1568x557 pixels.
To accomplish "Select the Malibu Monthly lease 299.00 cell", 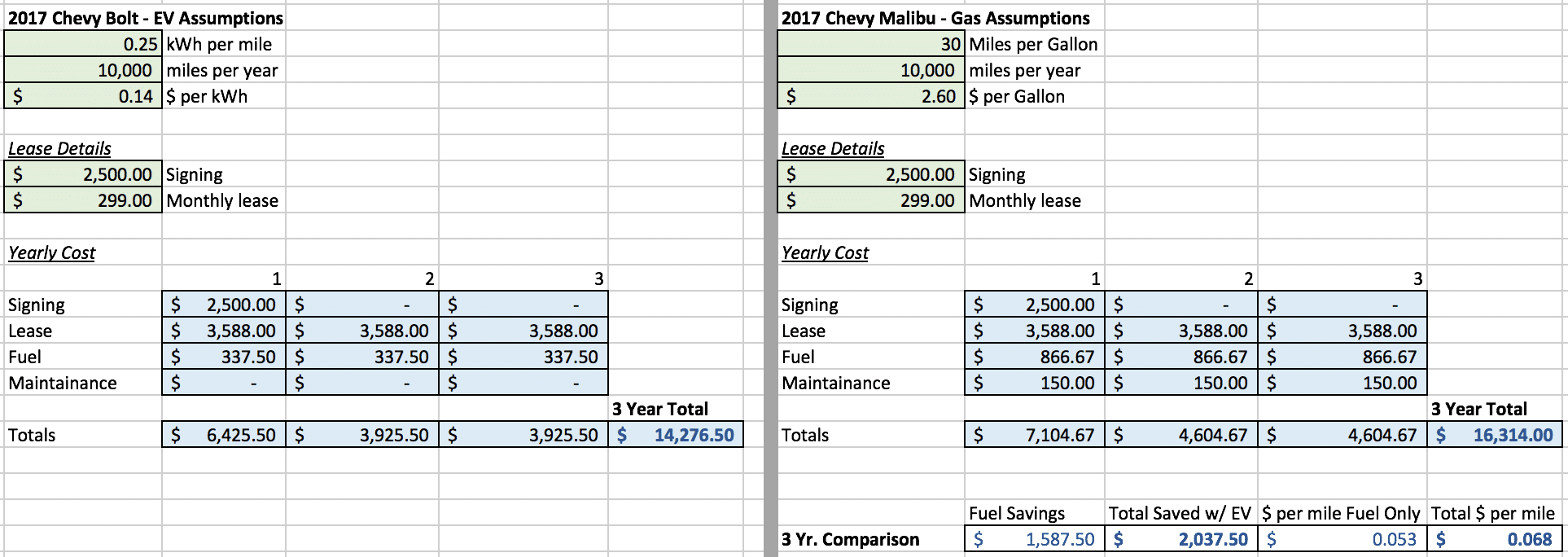I will [871, 200].
